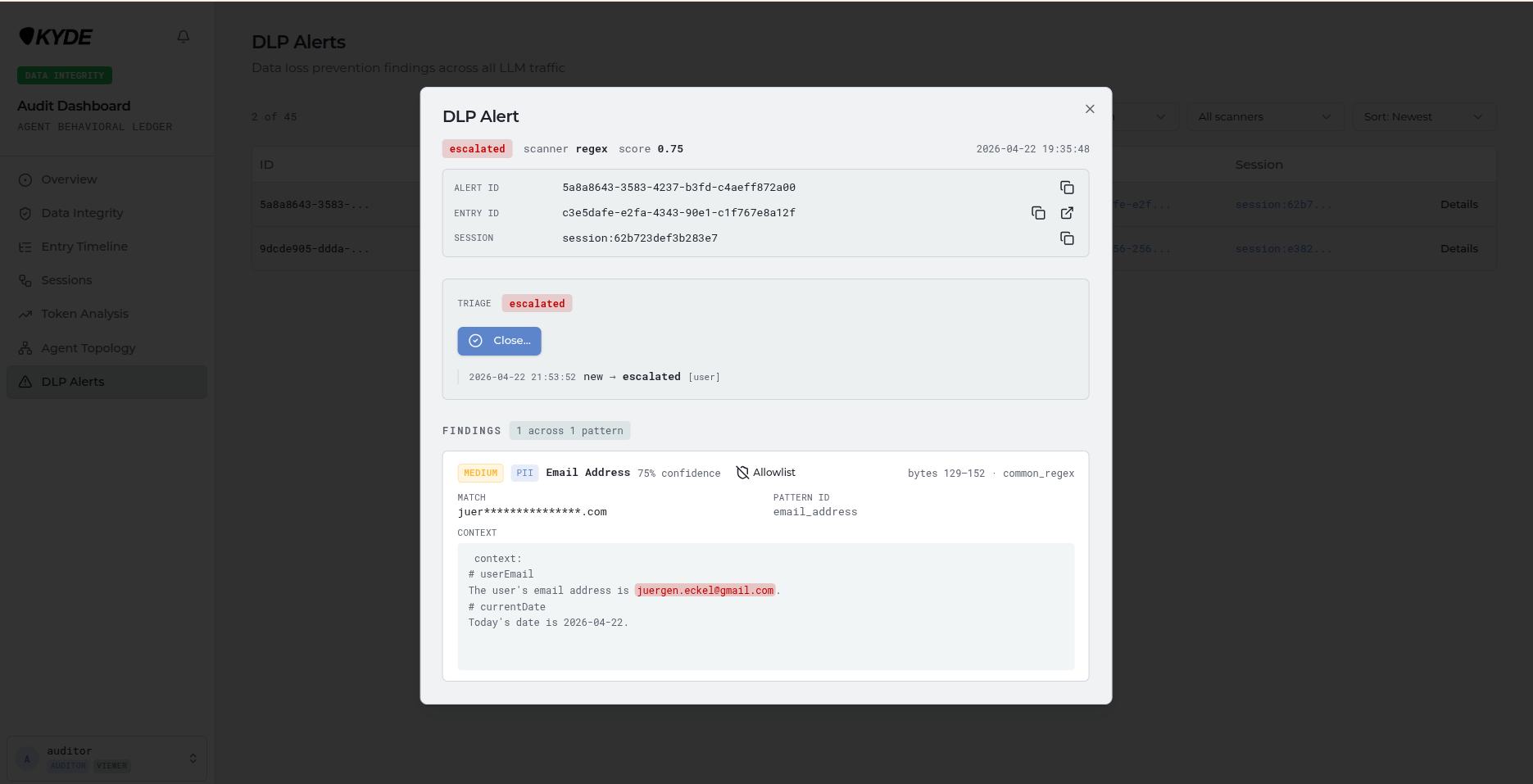
Task: Click the '1 across 1 pattern' badge
Action: point(569,431)
